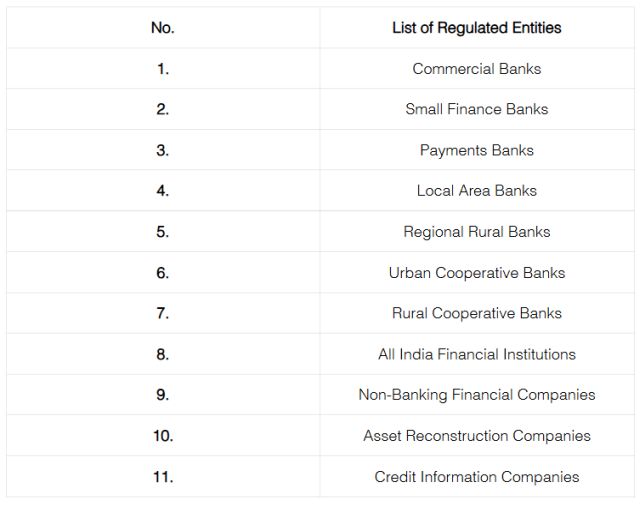Select the number "7." cell
This screenshot has height=505, width=640.
click(162, 313)
